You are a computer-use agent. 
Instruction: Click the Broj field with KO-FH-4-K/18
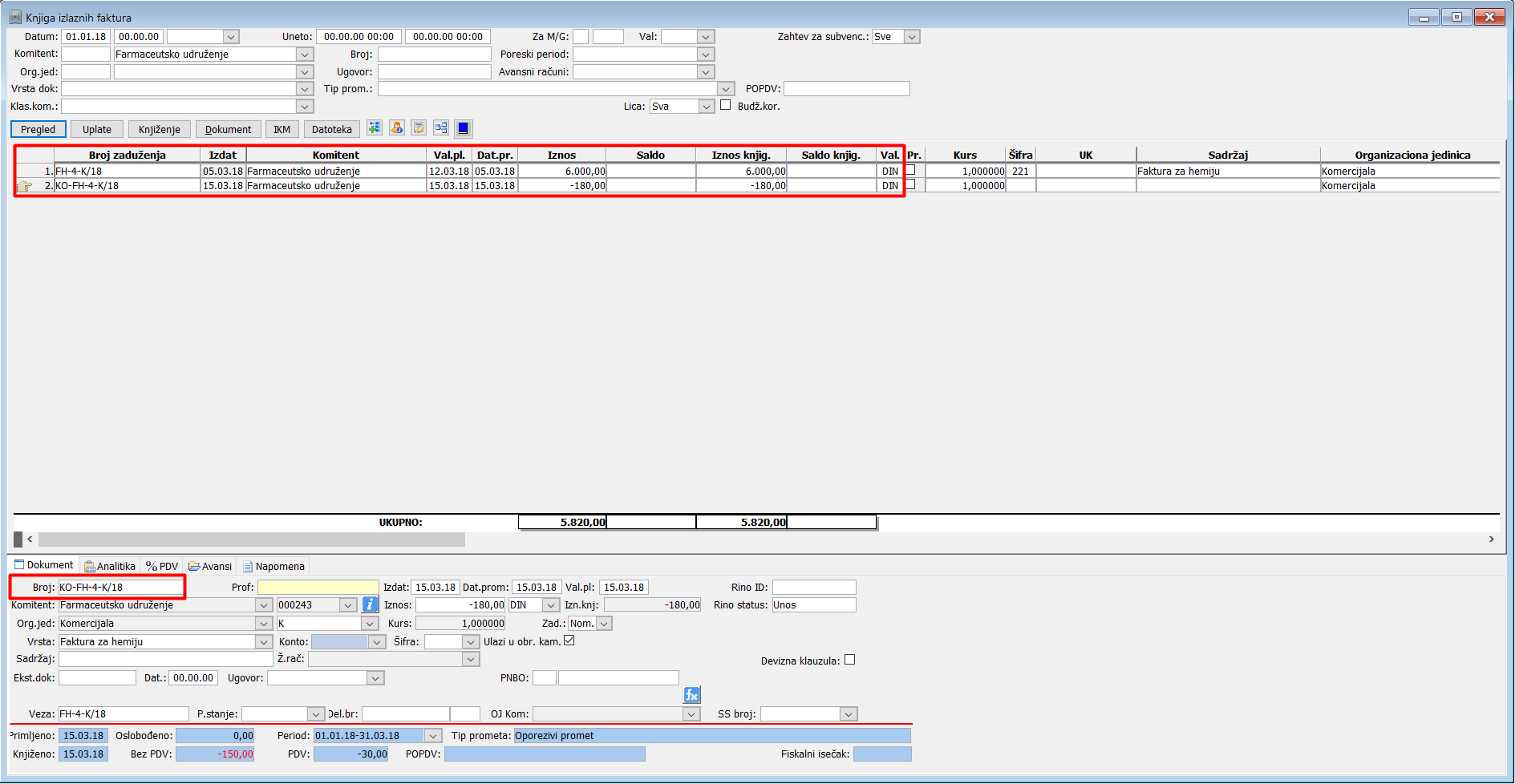(x=120, y=588)
